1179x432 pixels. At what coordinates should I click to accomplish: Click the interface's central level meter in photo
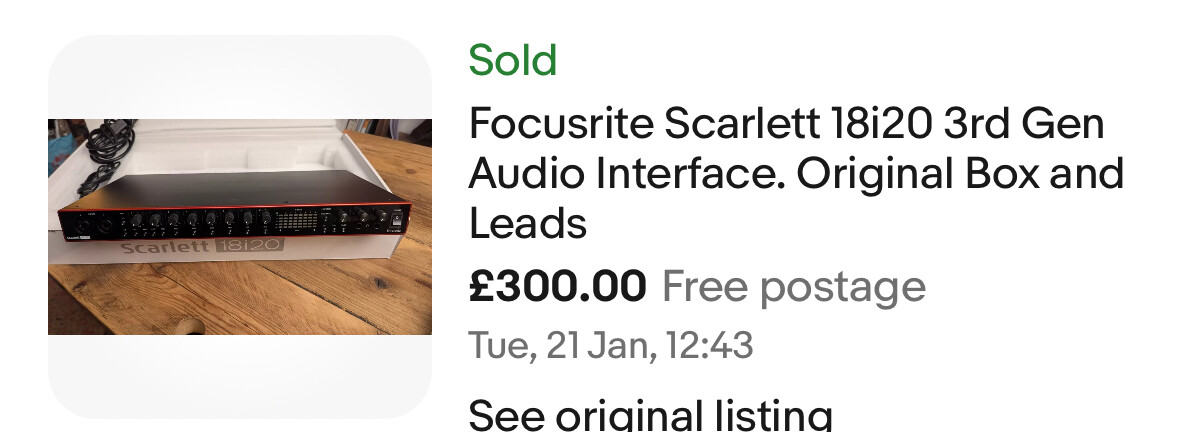tap(300, 219)
